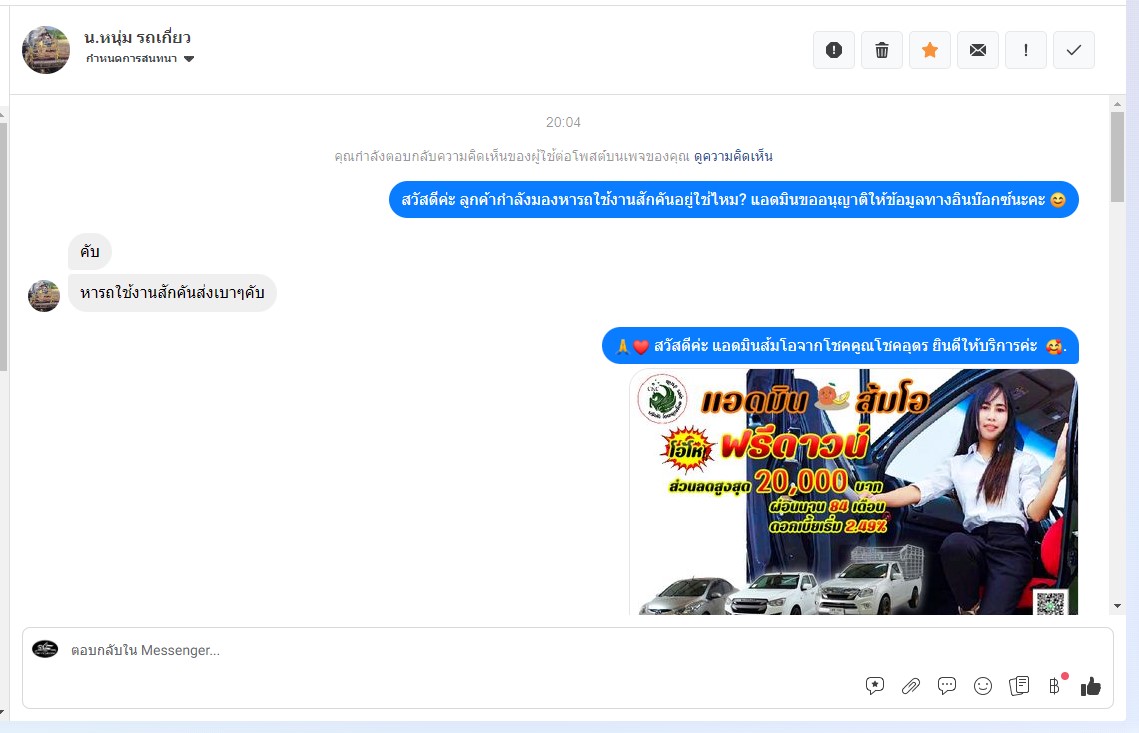Open the กำหนดการสนทนา assign conversation menu
Image resolution: width=1139 pixels, height=733 pixels.
(x=132, y=59)
